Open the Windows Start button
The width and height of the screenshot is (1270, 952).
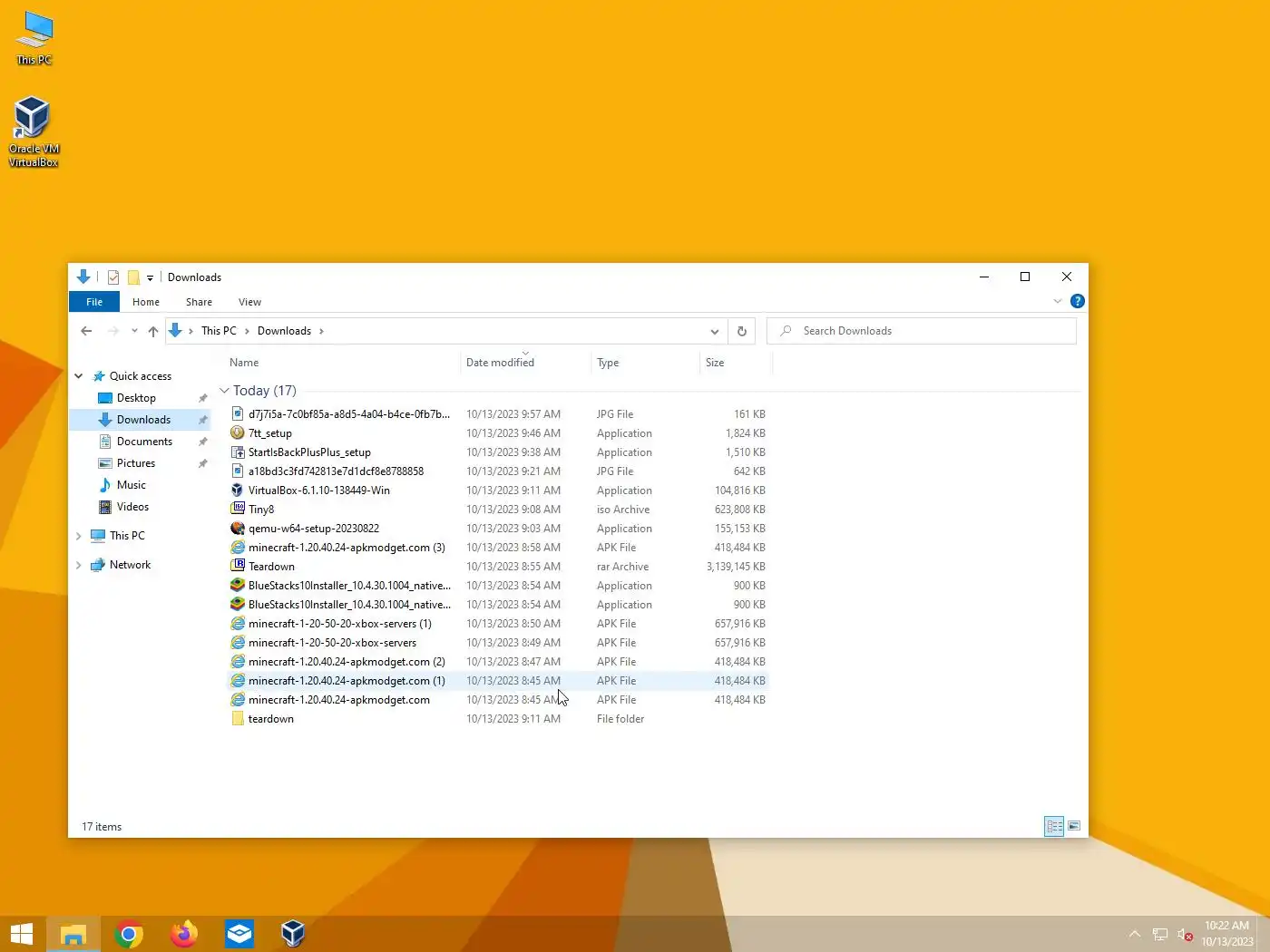(x=22, y=934)
